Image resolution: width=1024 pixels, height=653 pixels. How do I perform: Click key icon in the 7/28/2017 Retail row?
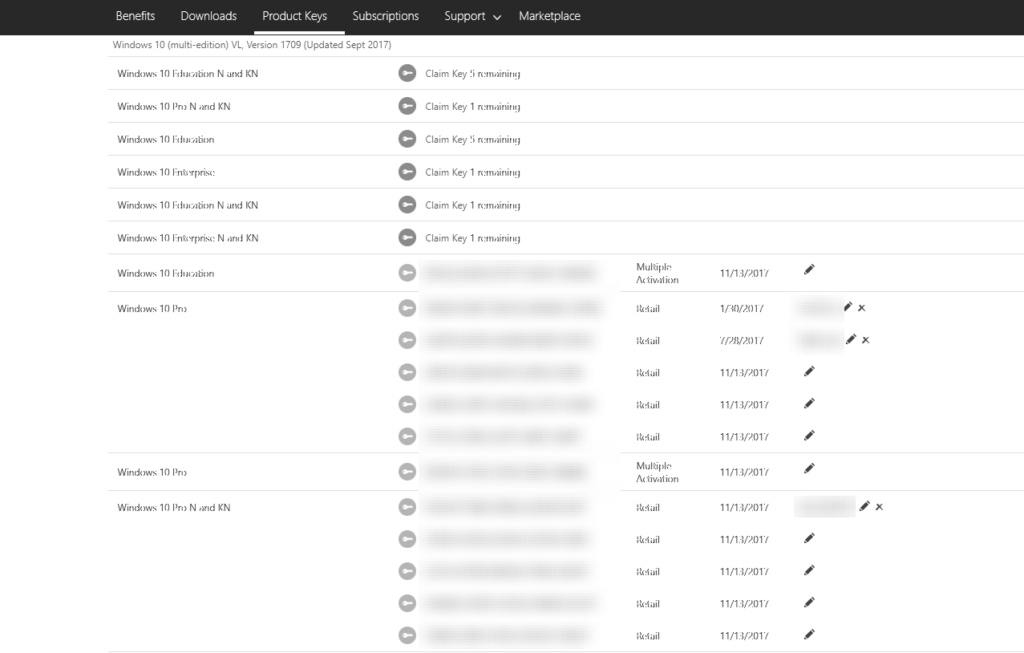tap(407, 340)
